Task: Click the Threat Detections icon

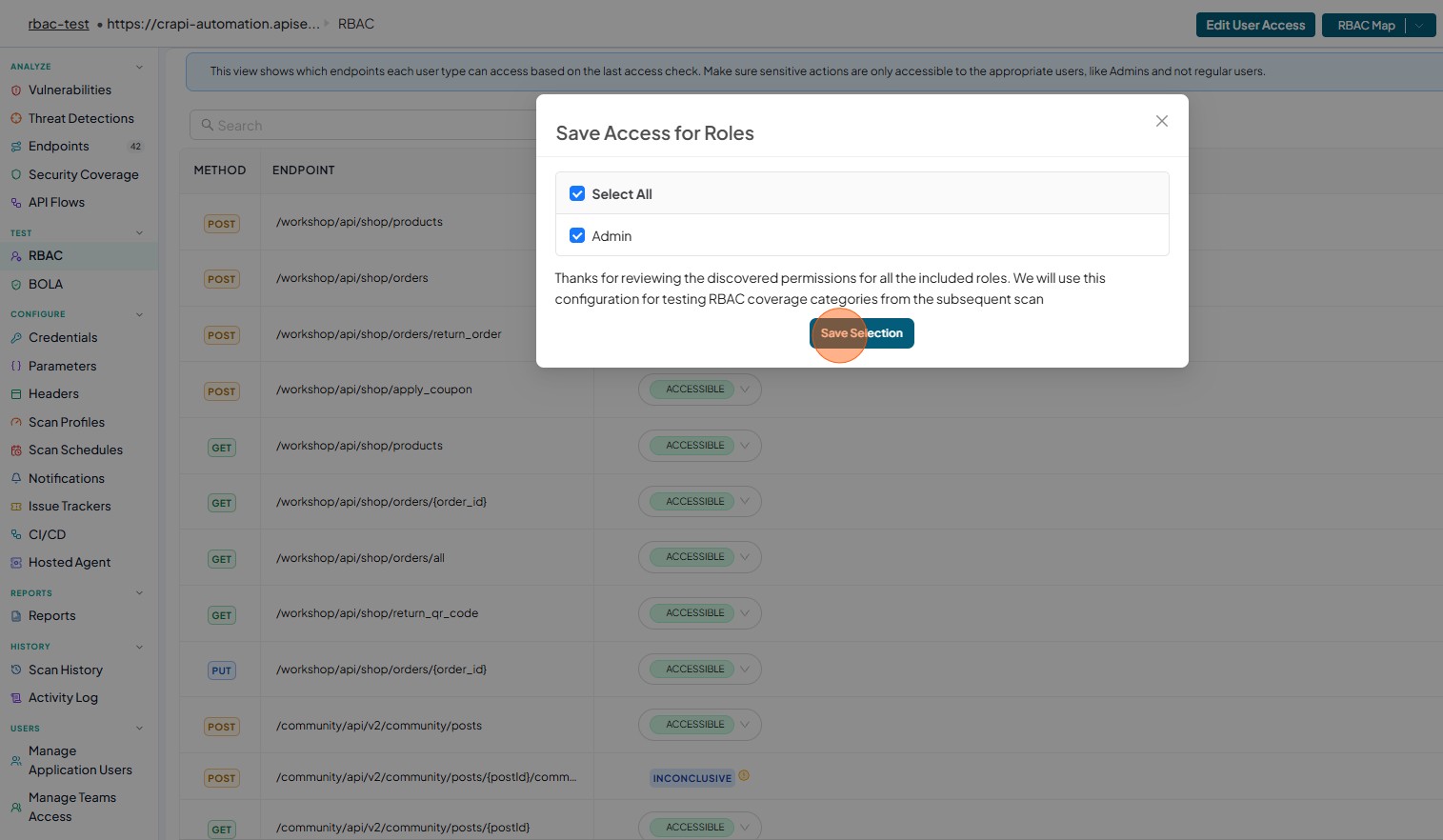Action: (x=16, y=119)
